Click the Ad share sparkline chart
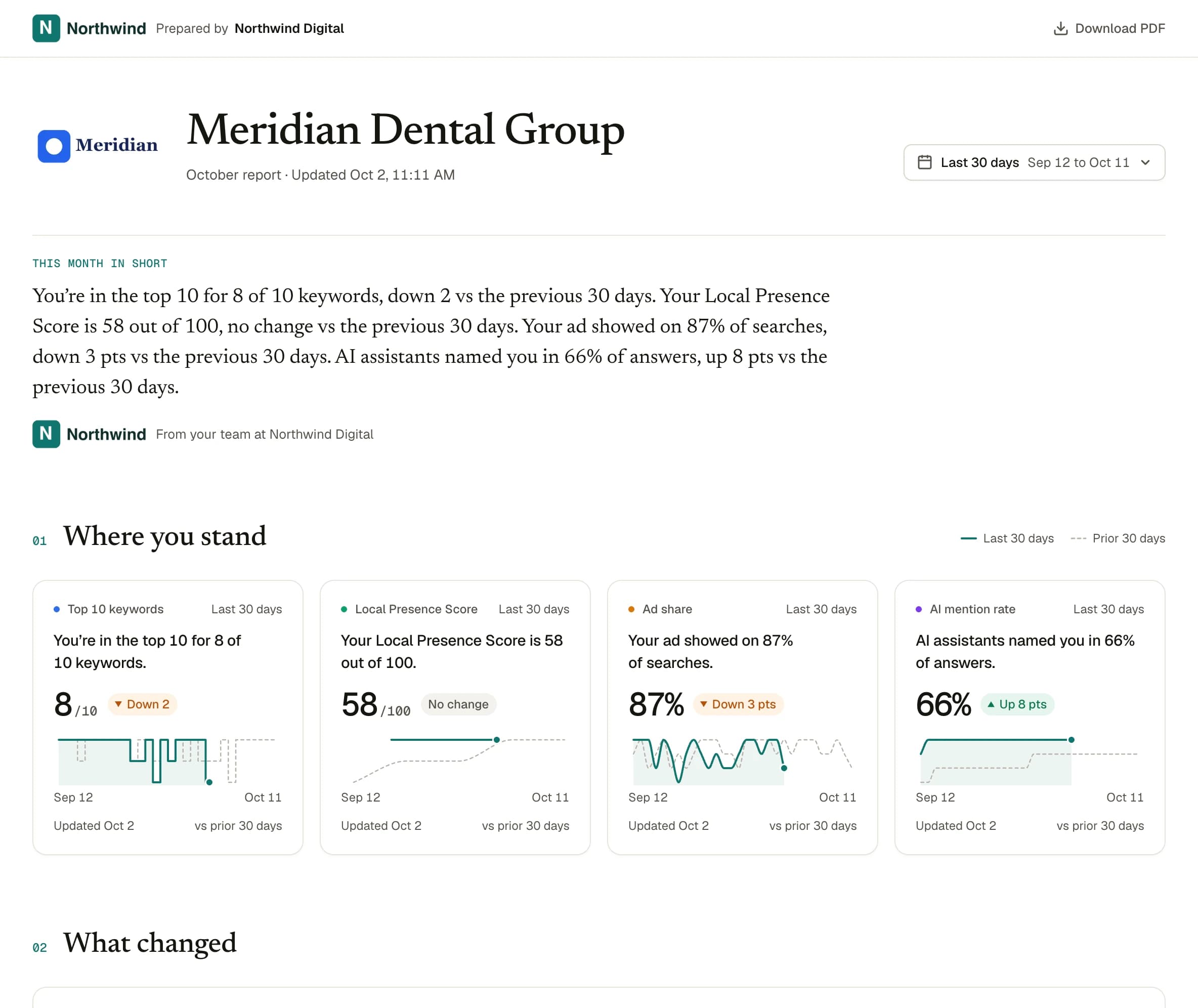Screen dimensions: 1198x1008 (x=742, y=761)
